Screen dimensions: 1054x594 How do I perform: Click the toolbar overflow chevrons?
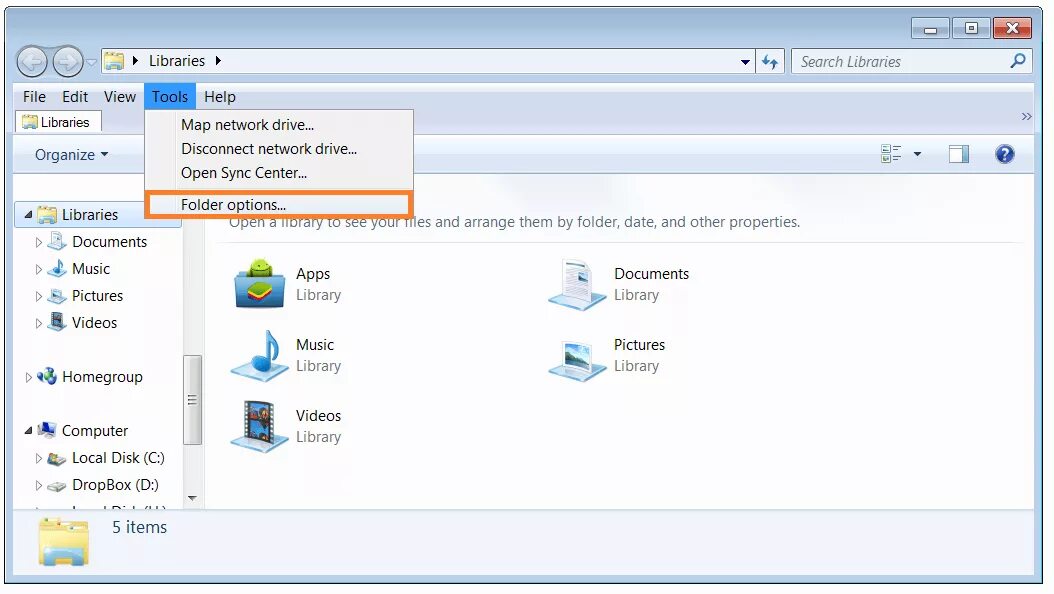1026,116
